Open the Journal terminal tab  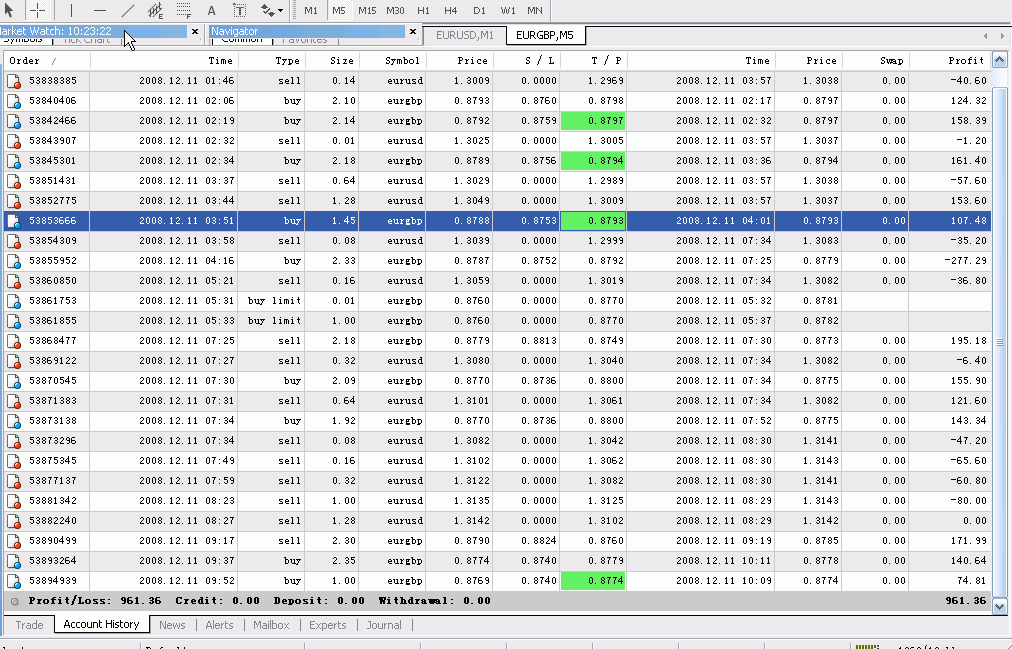384,625
